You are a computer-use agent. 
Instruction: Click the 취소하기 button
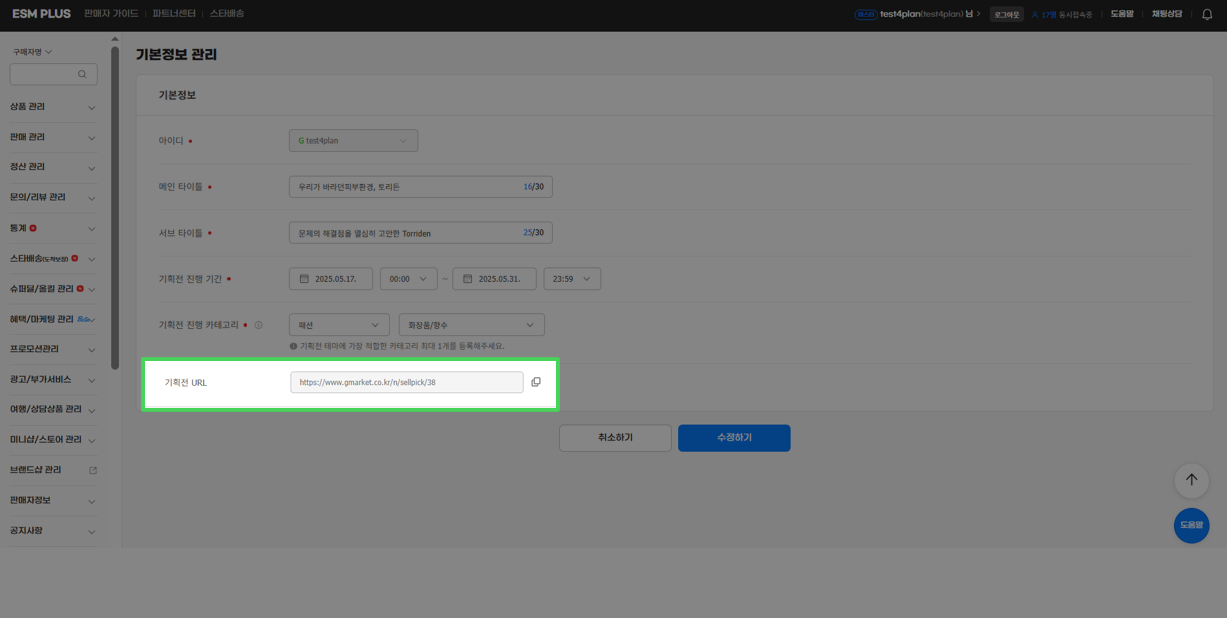tap(615, 438)
